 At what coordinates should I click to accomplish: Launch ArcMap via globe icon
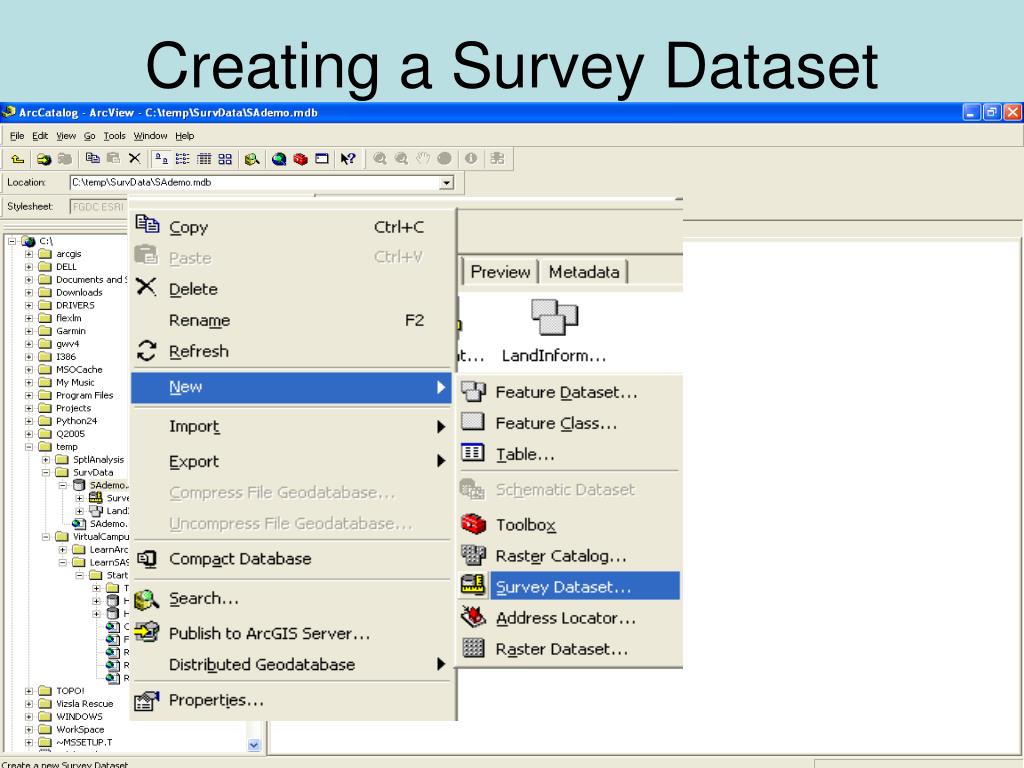279,159
